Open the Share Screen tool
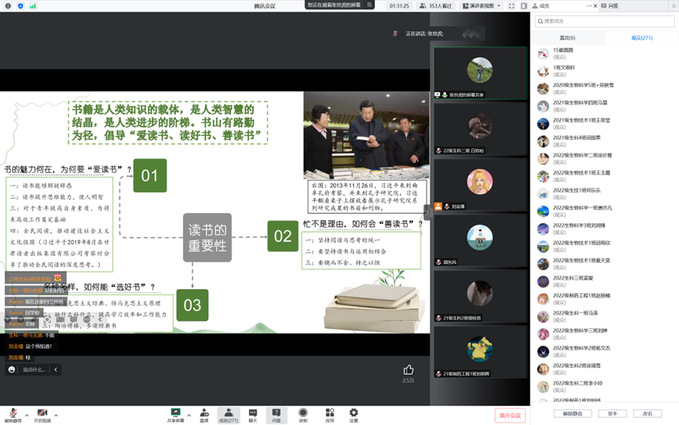The image size is (679, 425). [176, 413]
